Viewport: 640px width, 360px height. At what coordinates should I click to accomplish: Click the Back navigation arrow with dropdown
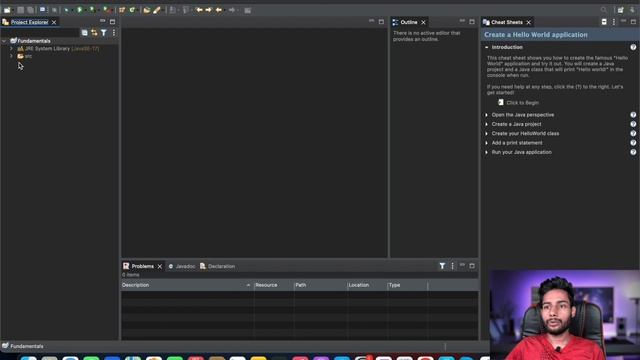coord(218,10)
